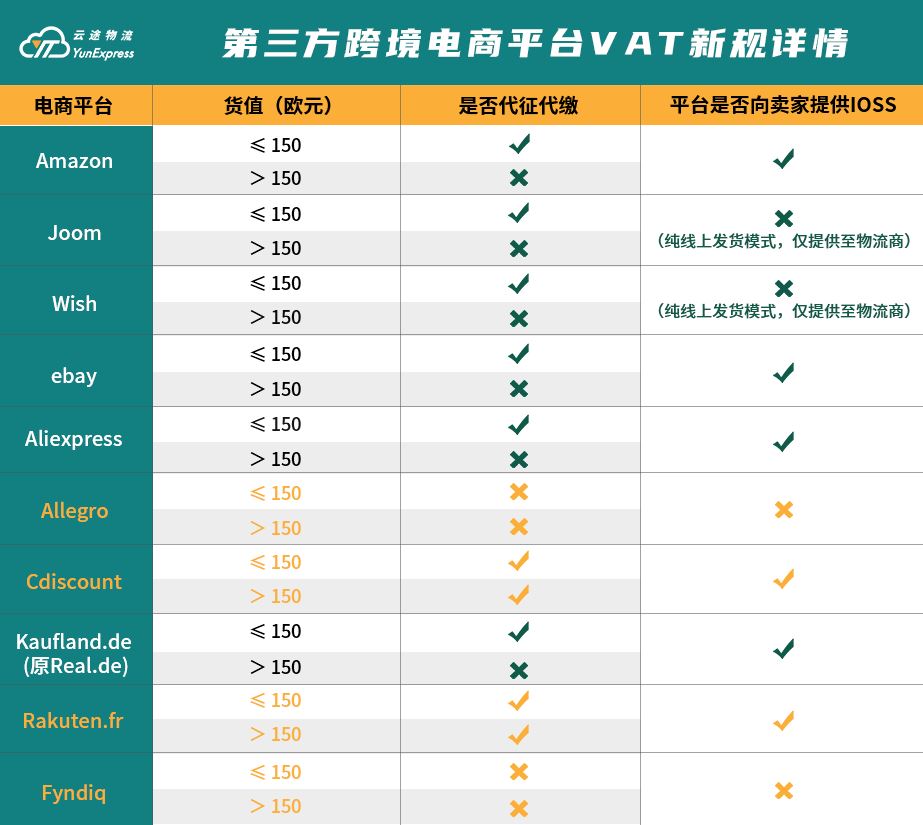923x825 pixels.
Task: Click Amazon's ≤150 checkmark under 是否代征代缴
Action: click(519, 144)
